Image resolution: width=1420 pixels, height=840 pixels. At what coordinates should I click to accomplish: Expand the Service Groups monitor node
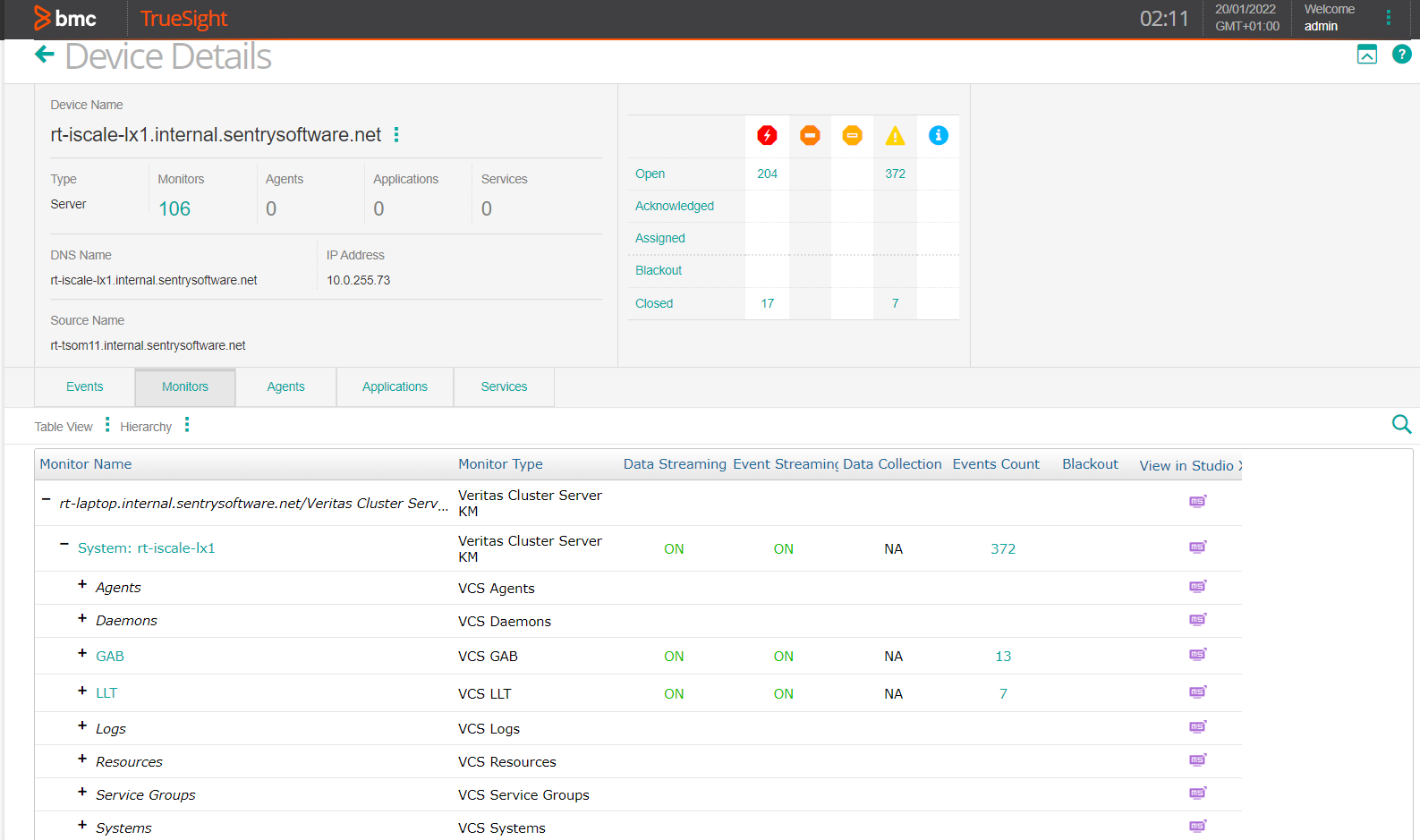[82, 792]
